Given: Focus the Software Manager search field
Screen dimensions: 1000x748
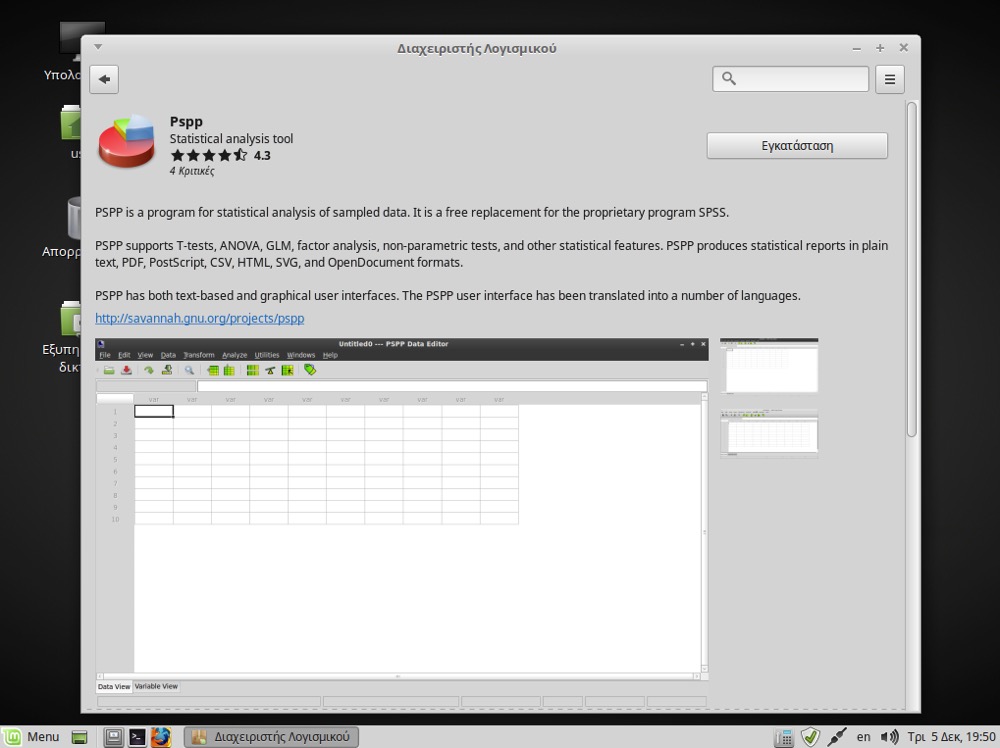Looking at the screenshot, I should [791, 79].
